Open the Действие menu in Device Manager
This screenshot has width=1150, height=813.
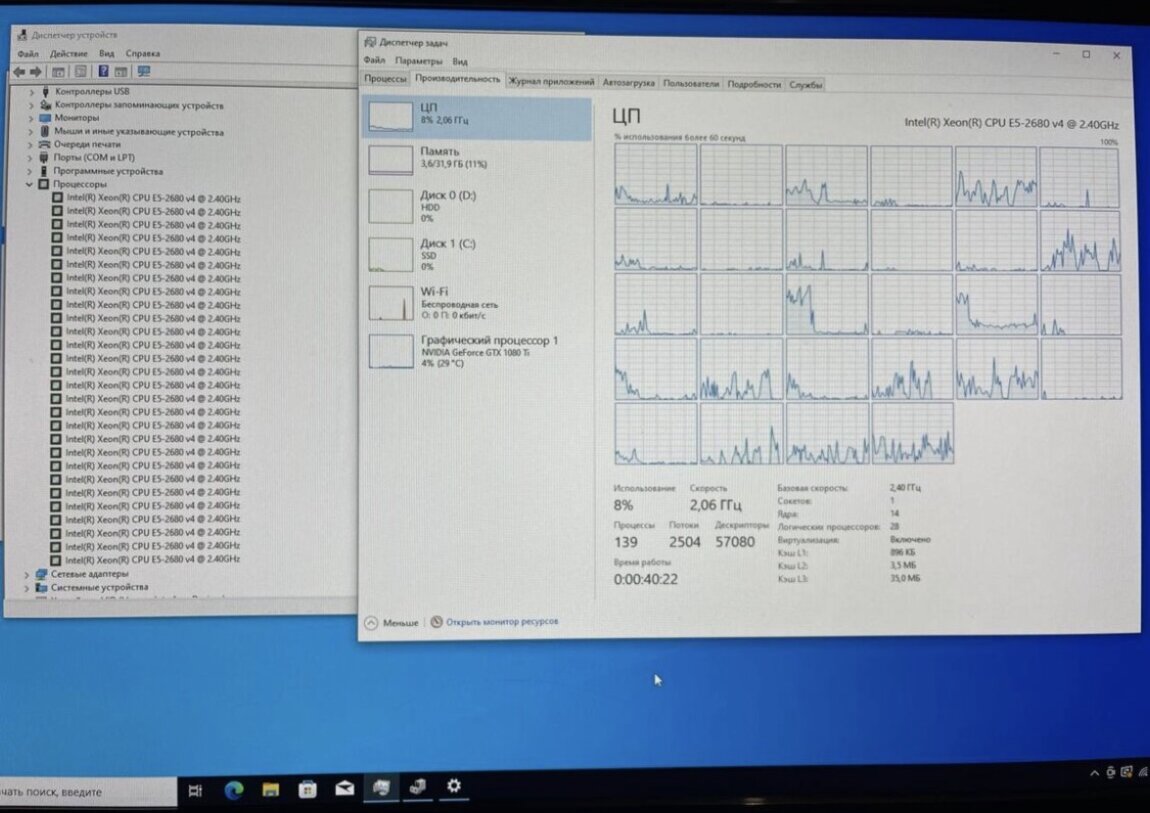(68, 54)
